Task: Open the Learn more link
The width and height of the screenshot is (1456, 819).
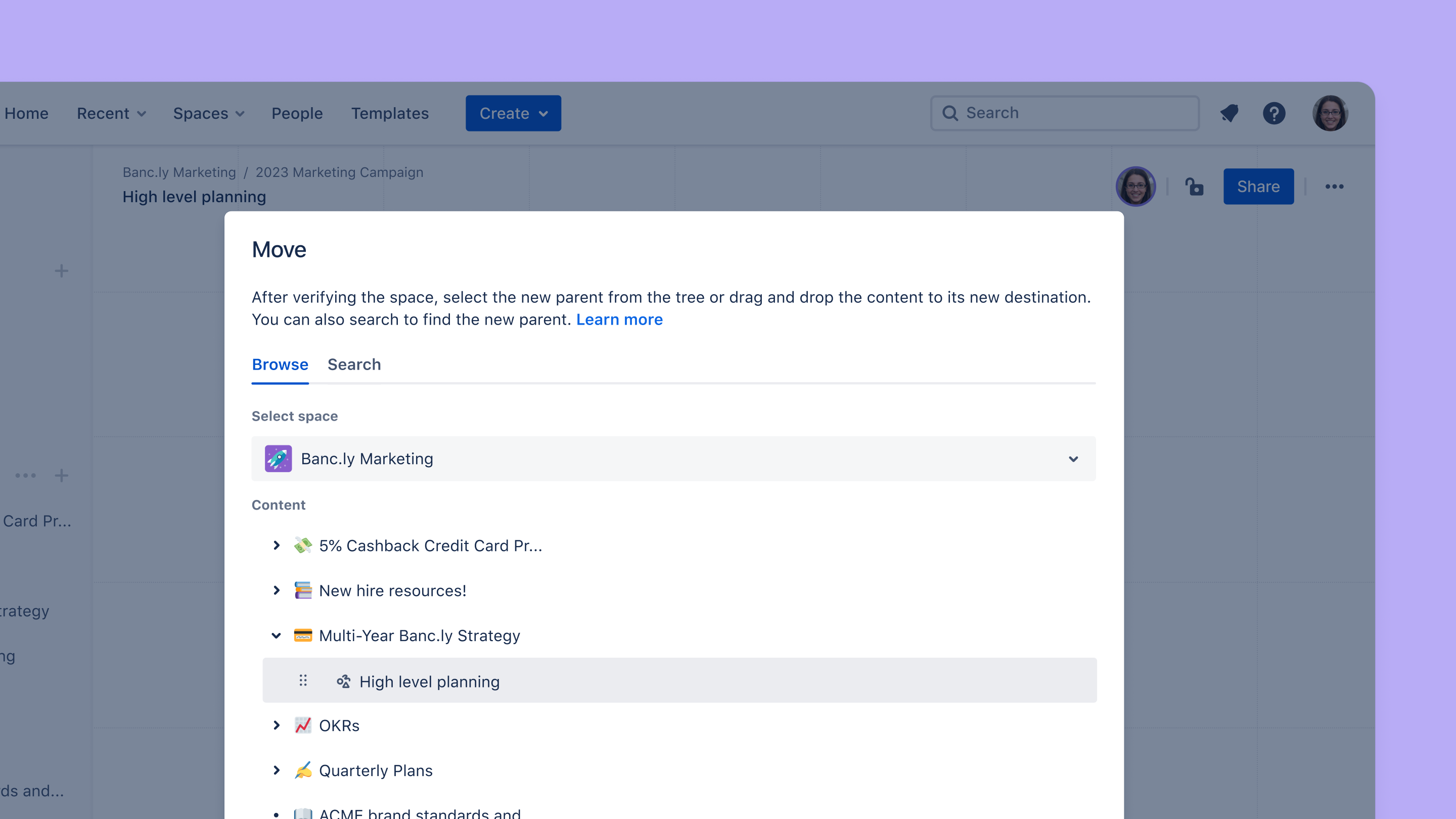Action: point(619,320)
